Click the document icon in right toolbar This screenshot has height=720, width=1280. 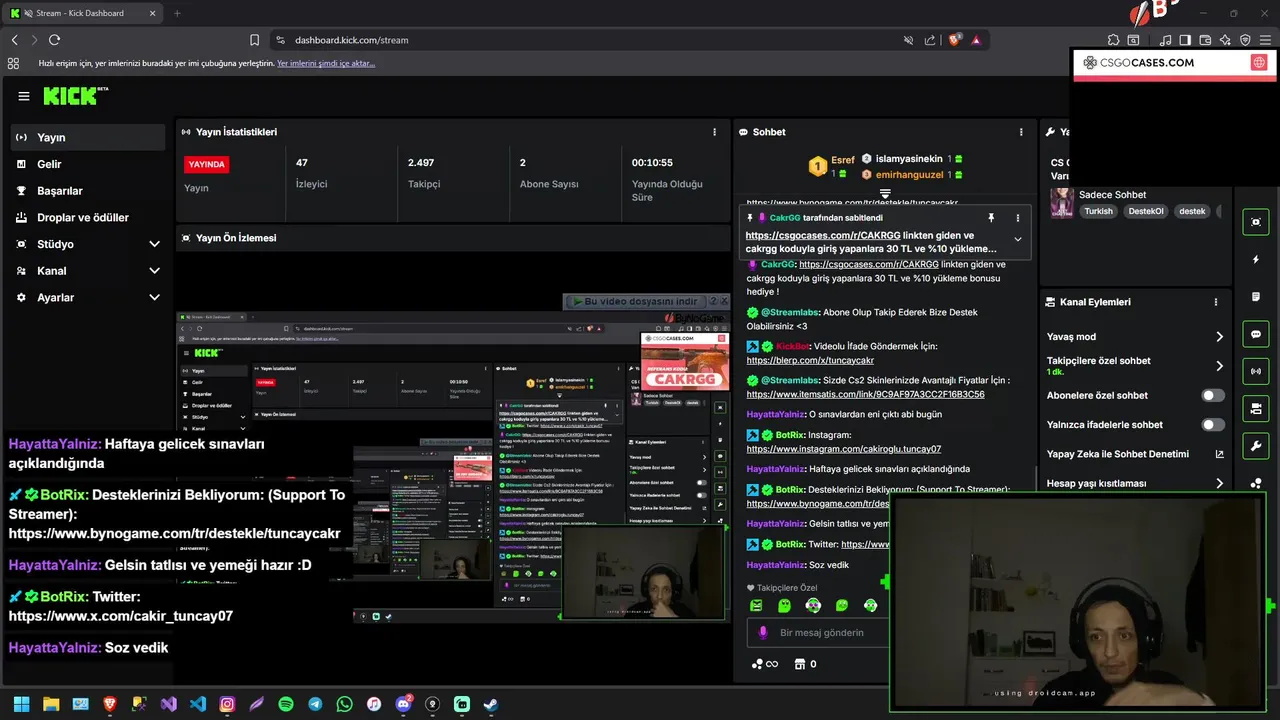point(1256,297)
